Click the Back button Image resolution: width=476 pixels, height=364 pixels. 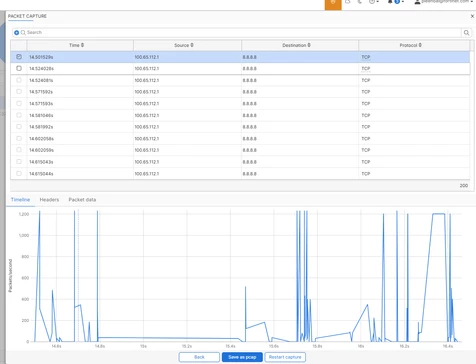pyautogui.click(x=199, y=357)
